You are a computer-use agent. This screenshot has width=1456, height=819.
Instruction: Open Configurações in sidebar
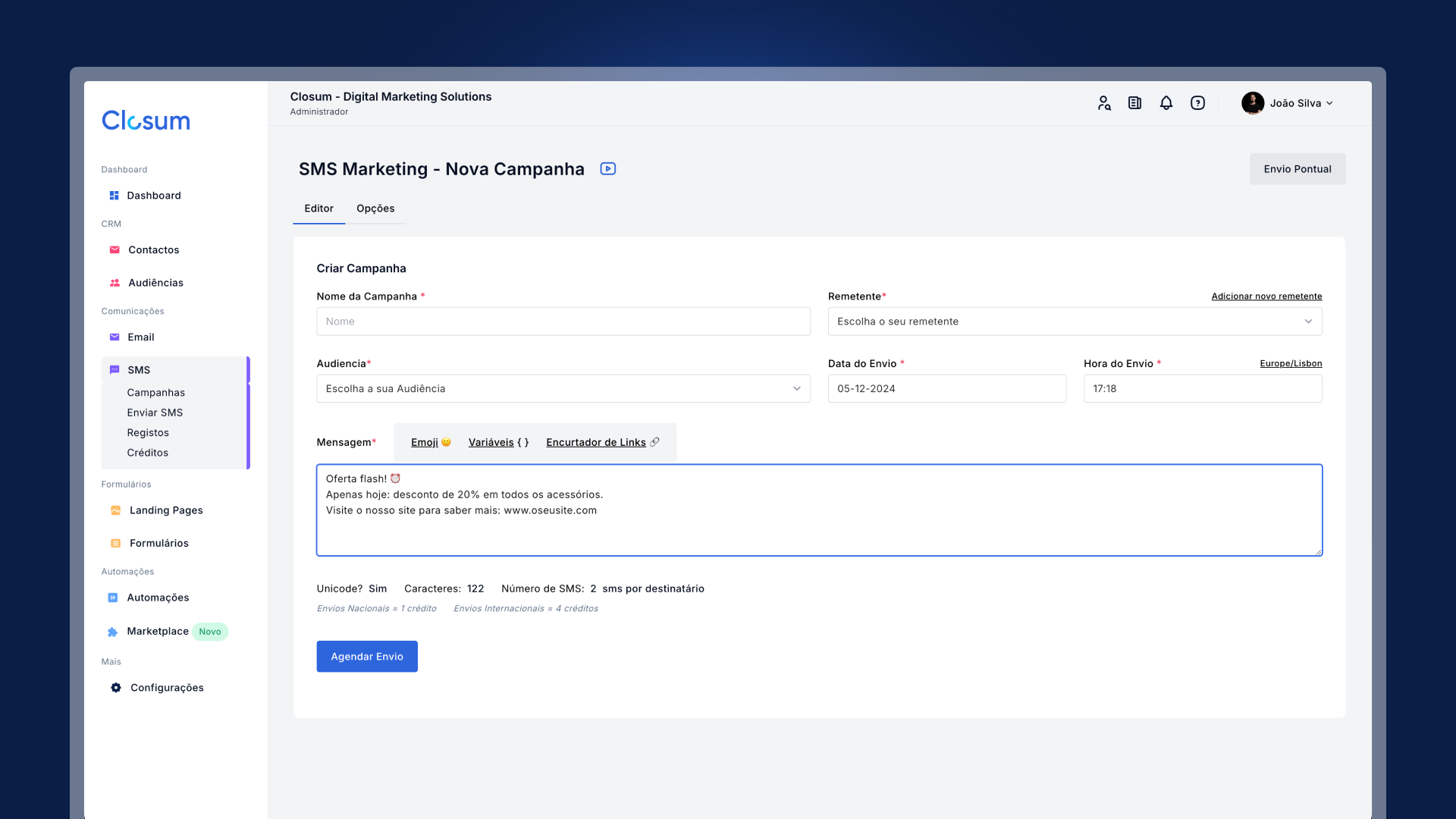tap(167, 688)
